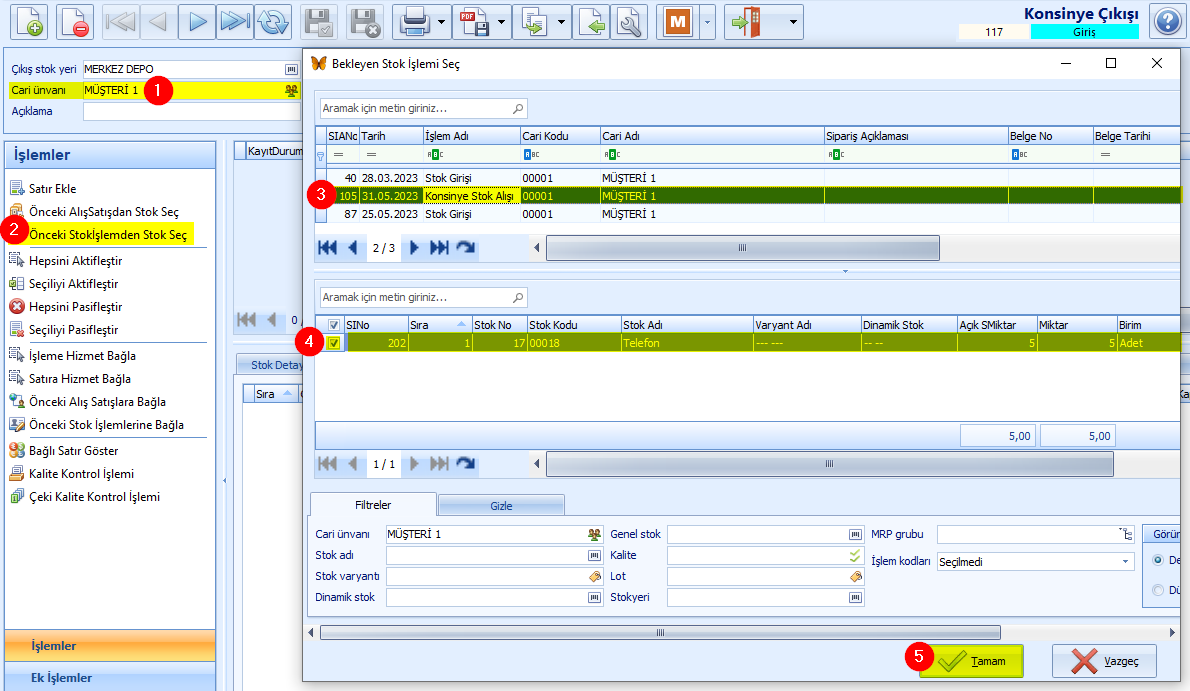Click the copy document toolbar icon

(x=534, y=21)
